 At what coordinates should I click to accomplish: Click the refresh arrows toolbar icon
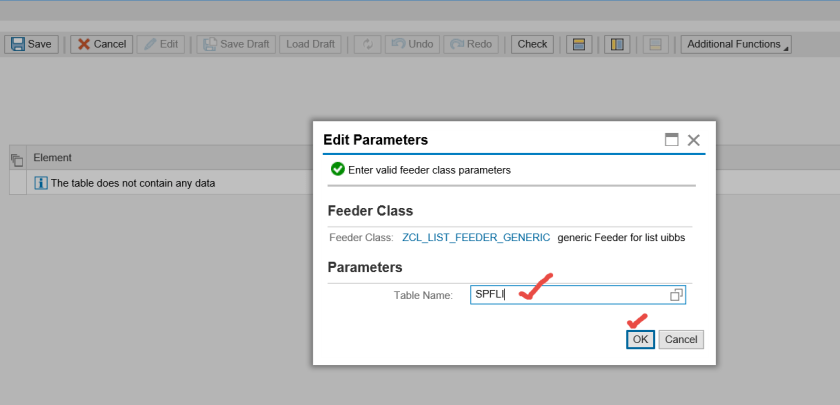(367, 44)
